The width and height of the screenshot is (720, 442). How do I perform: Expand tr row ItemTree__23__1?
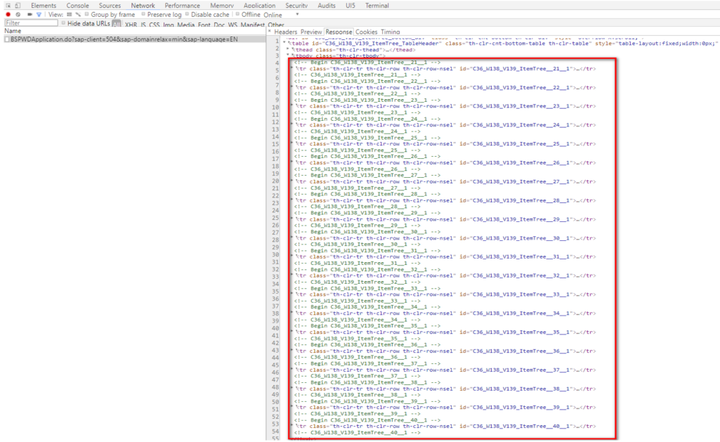pyautogui.click(x=292, y=106)
